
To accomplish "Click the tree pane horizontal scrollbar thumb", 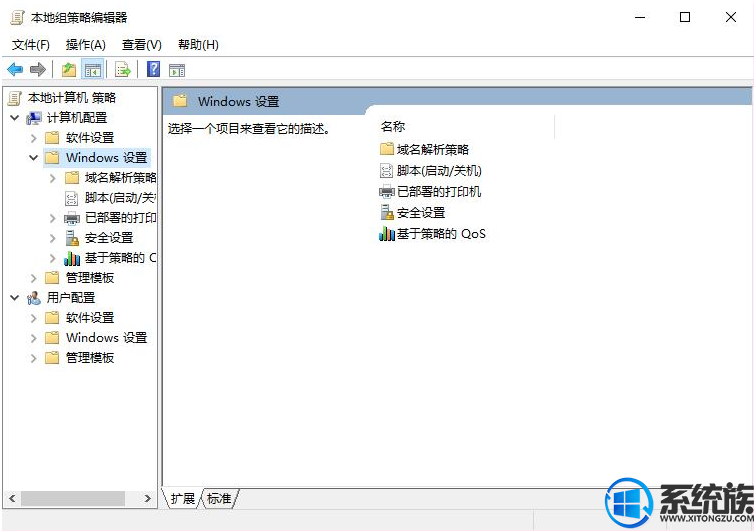I will click(73, 499).
